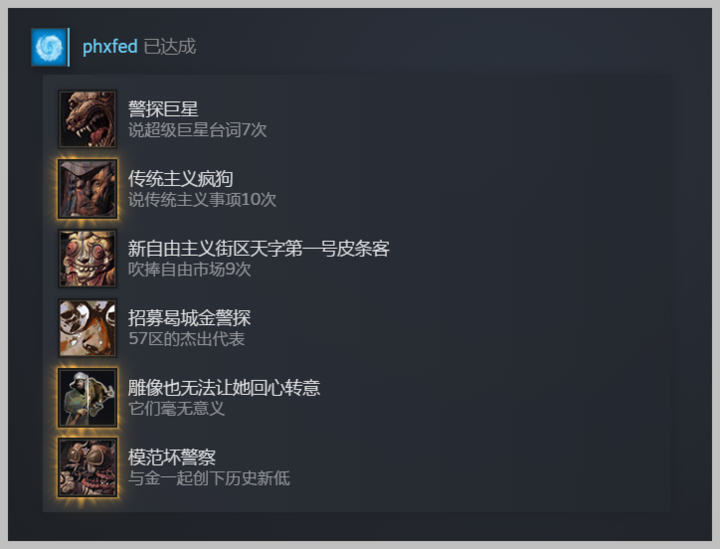Click the phxfed blue swirl avatar

49,47
